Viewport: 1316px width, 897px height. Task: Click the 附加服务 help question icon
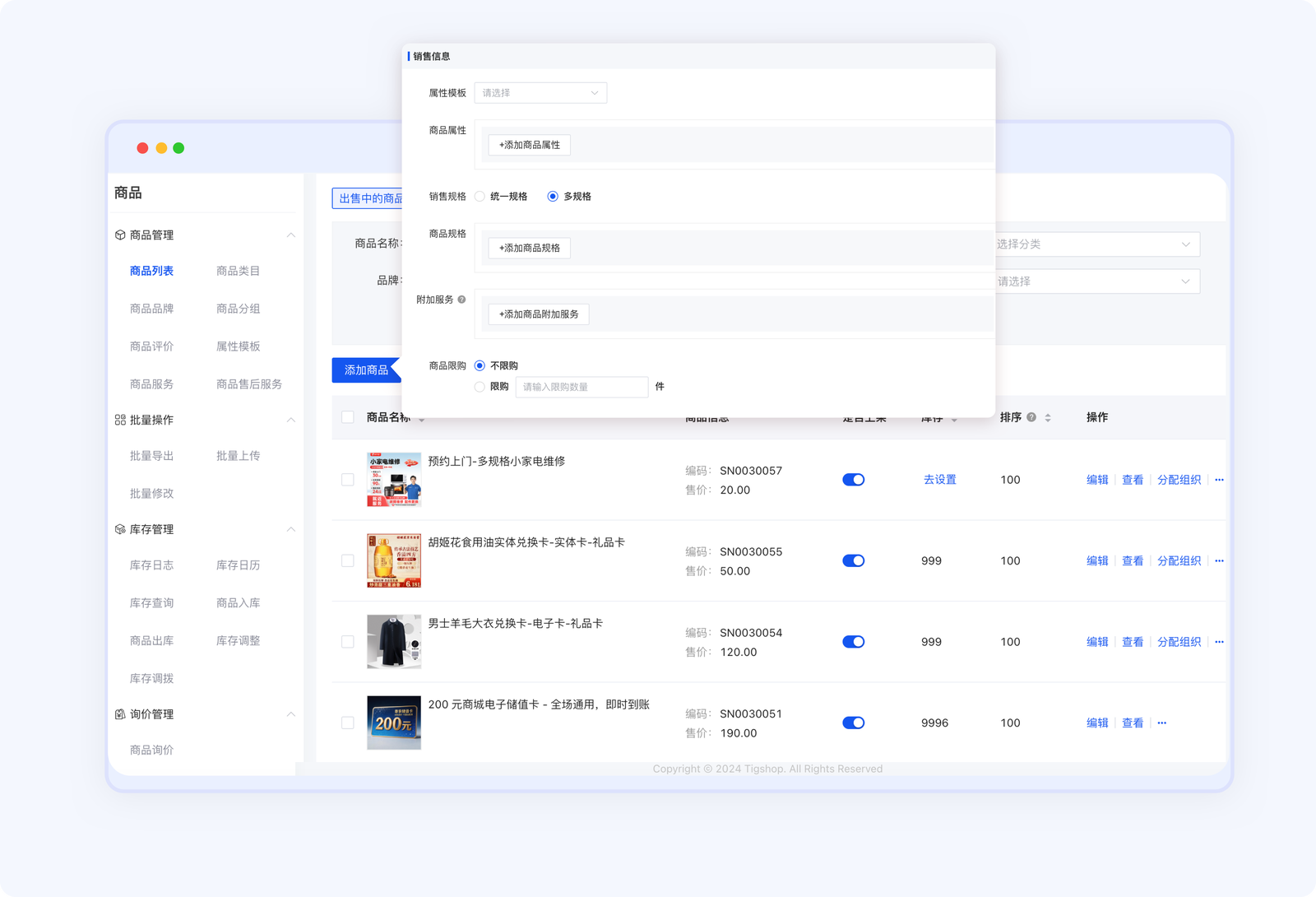[461, 300]
